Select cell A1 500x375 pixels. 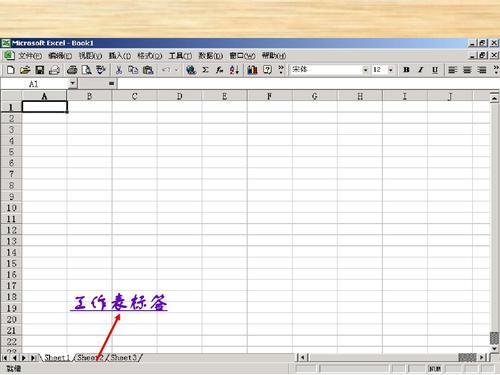click(x=45, y=107)
